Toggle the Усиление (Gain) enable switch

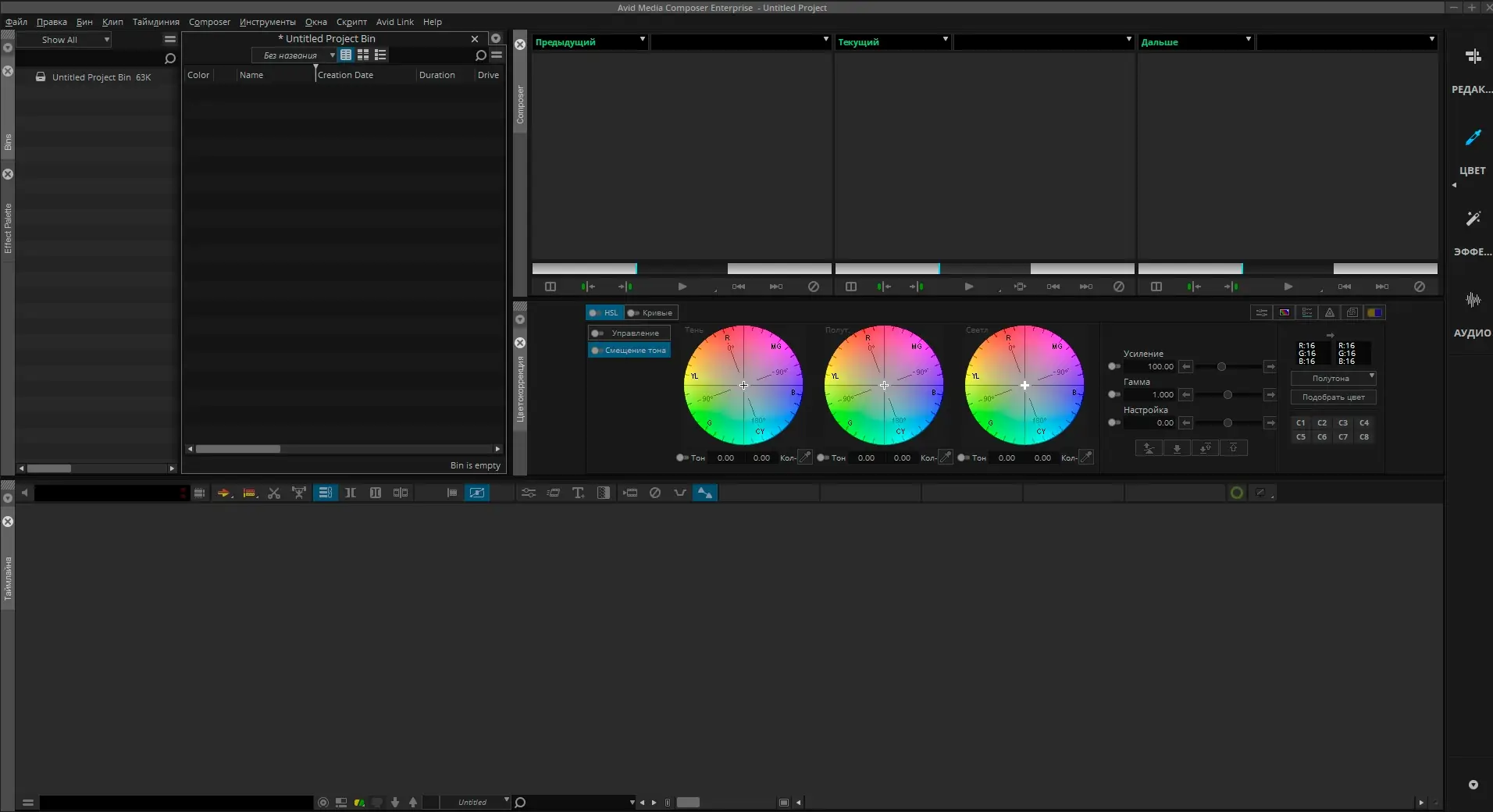(1114, 366)
